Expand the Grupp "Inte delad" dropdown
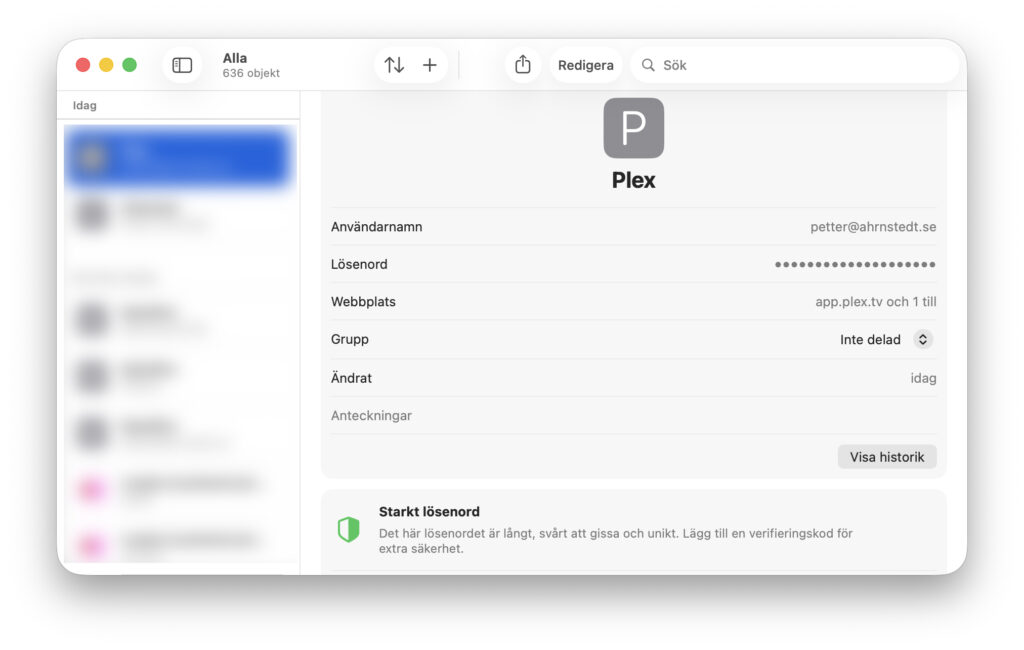Image resolution: width=1024 pixels, height=650 pixels. 923,340
